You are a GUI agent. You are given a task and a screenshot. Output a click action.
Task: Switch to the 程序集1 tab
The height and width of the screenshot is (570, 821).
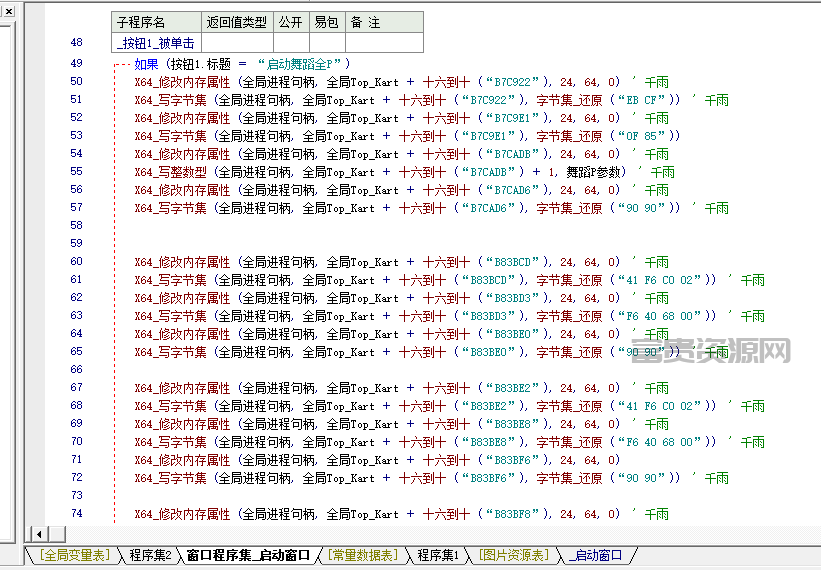[x=438, y=555]
